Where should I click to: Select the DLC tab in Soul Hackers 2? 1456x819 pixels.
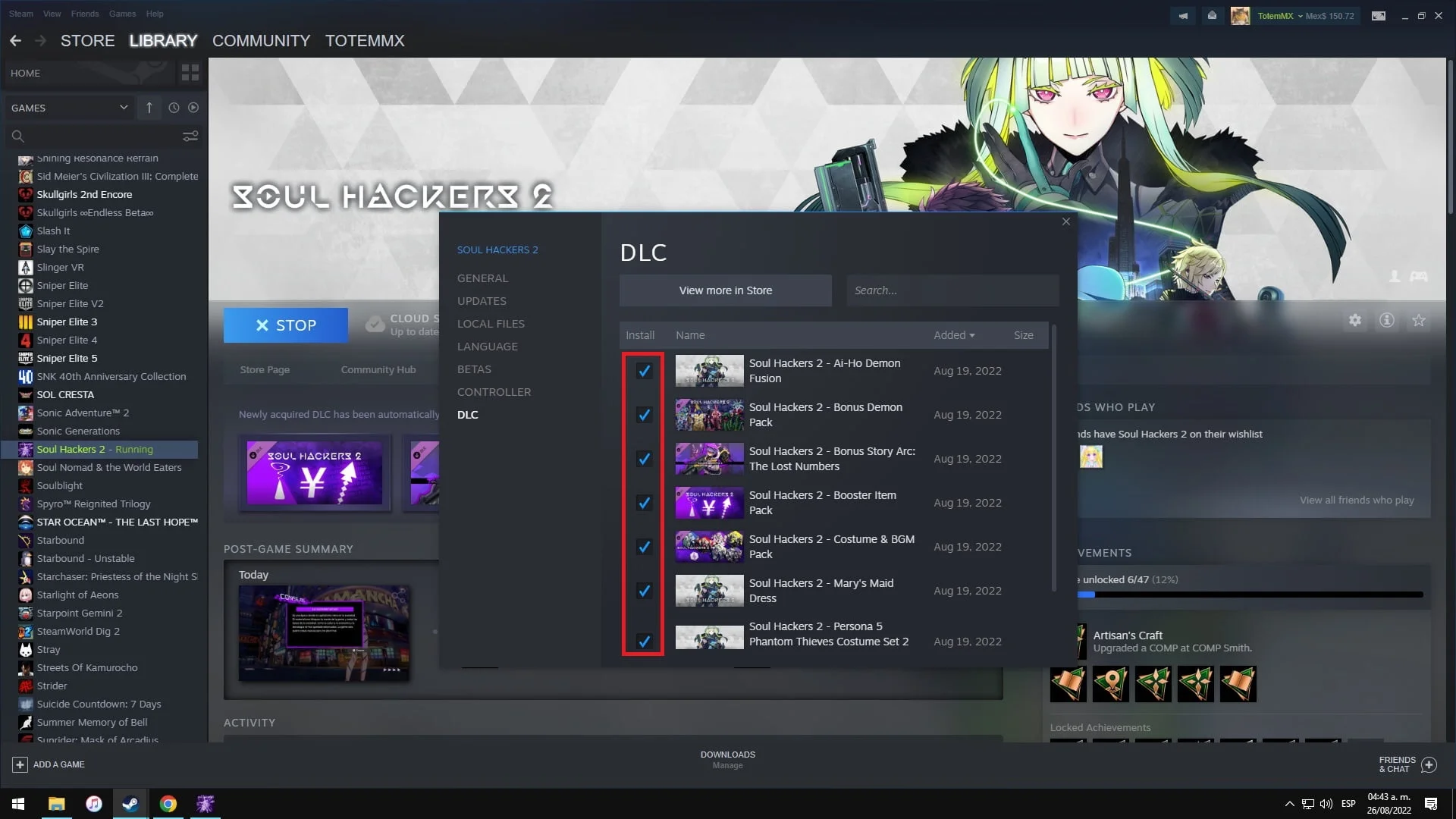coord(468,414)
